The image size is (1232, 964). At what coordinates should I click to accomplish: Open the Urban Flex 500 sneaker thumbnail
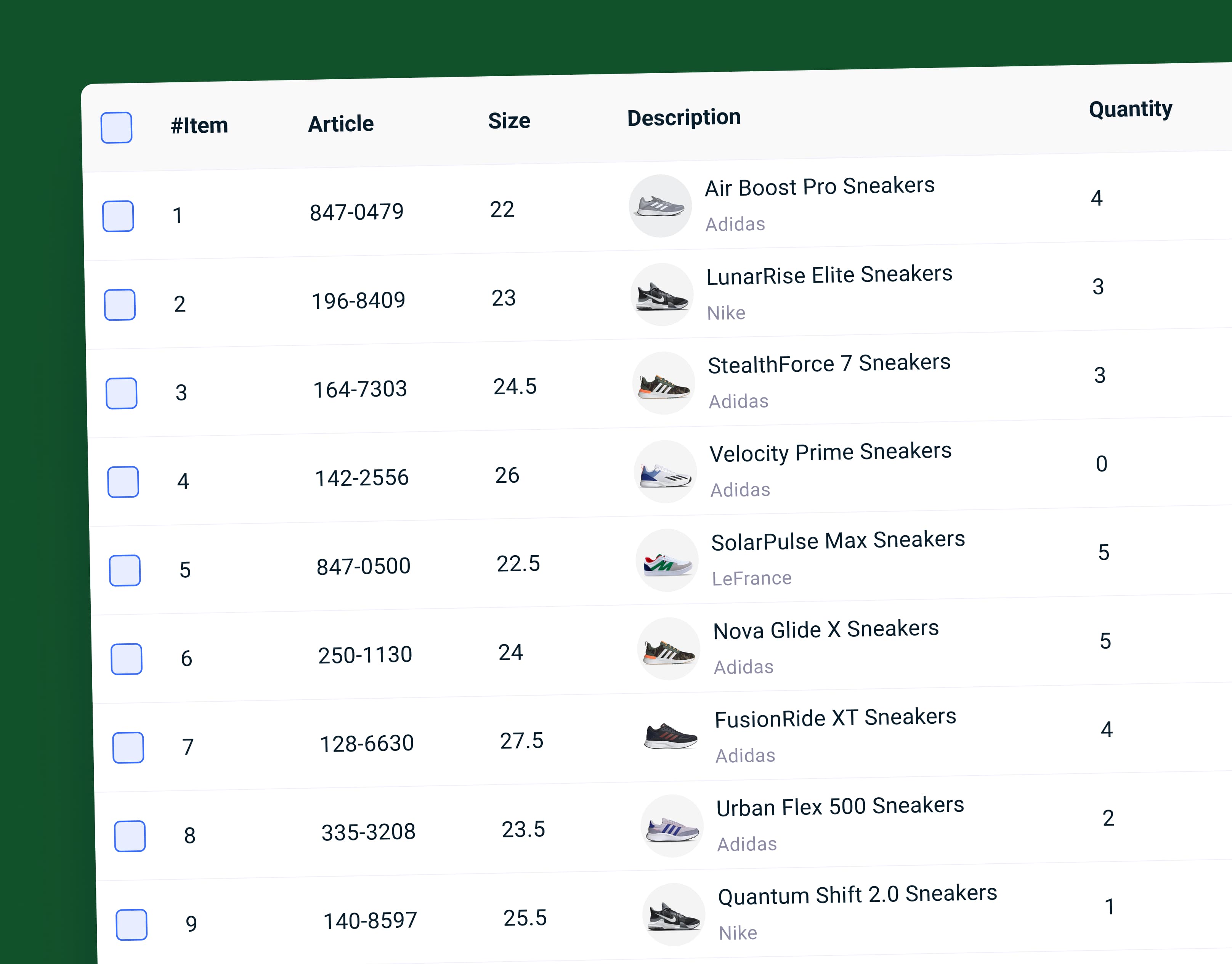[x=672, y=826]
